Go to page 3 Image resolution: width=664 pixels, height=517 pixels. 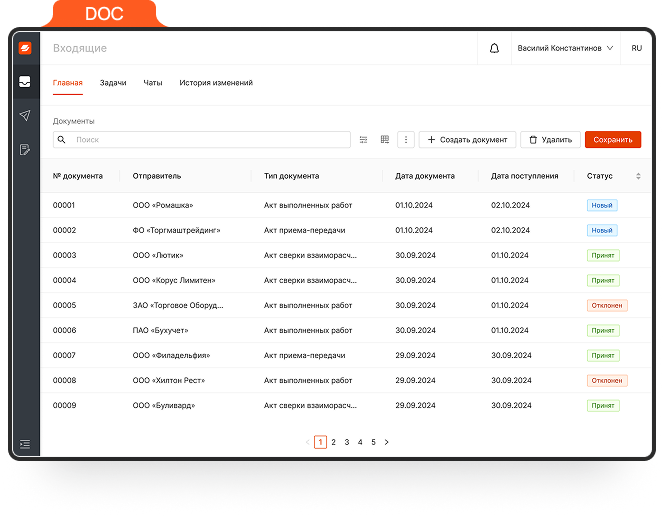347,442
